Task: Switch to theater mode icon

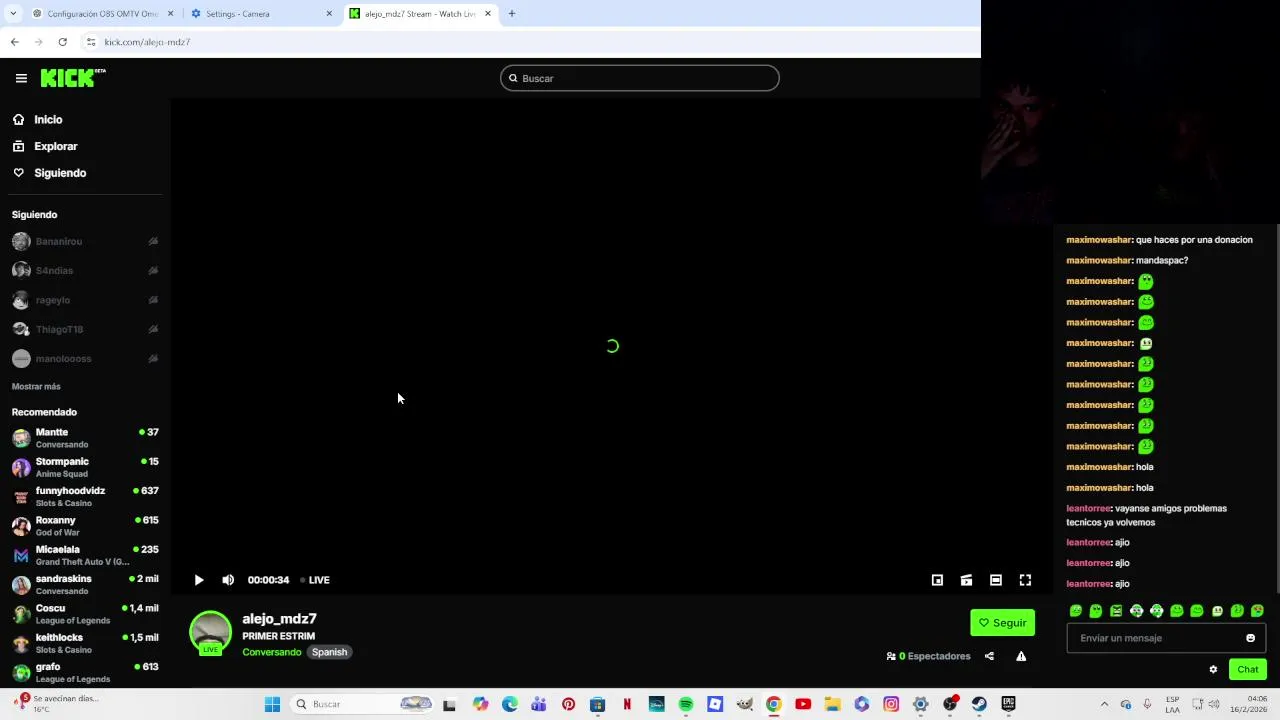Action: 996,580
